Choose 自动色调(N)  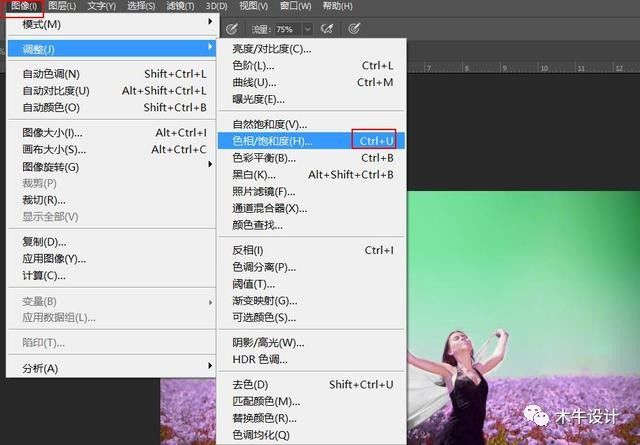coord(111,74)
